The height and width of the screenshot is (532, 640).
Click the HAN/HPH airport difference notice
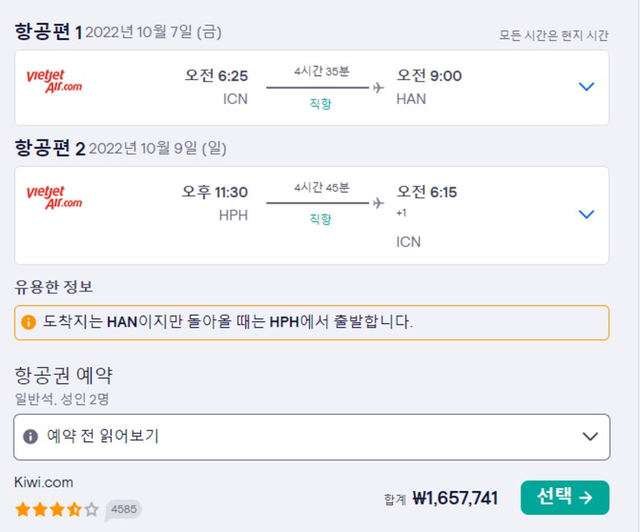click(310, 323)
